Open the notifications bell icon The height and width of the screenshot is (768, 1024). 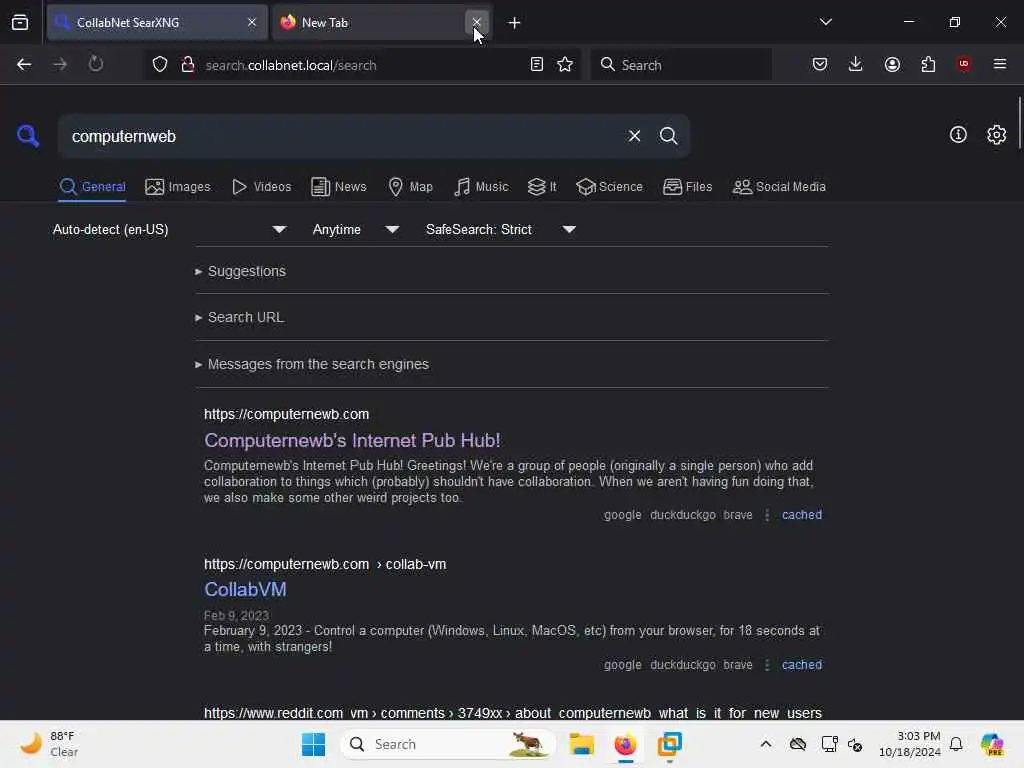[x=956, y=744]
